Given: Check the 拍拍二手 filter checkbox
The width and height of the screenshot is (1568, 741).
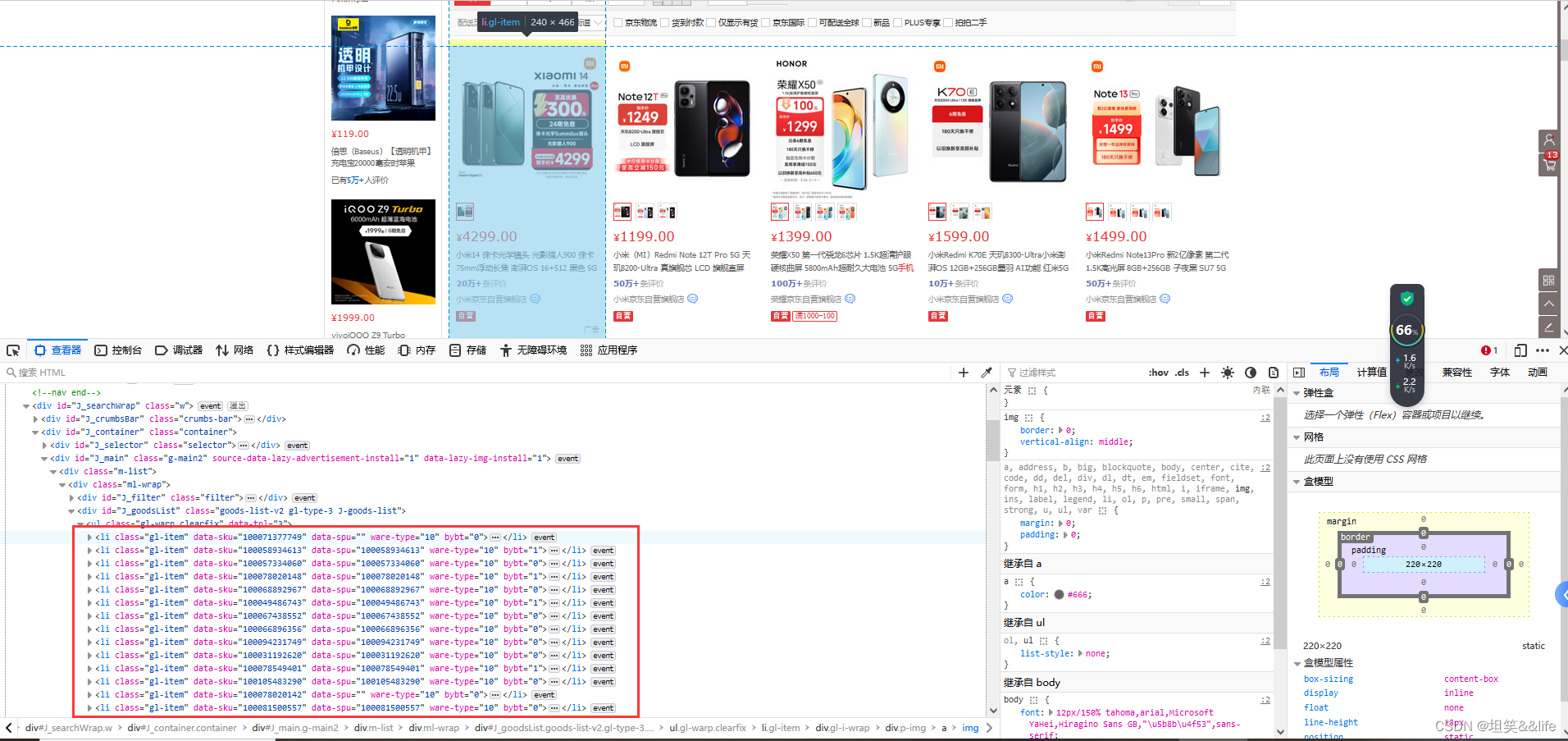Looking at the screenshot, I should tap(948, 23).
